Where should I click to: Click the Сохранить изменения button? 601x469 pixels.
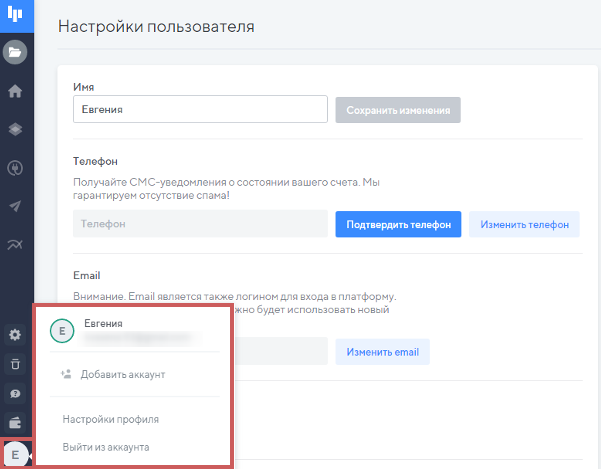pyautogui.click(x=398, y=109)
